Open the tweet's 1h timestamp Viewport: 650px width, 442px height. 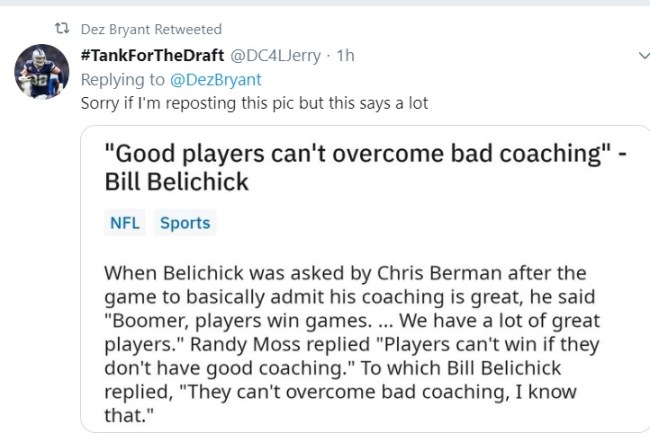click(x=345, y=55)
